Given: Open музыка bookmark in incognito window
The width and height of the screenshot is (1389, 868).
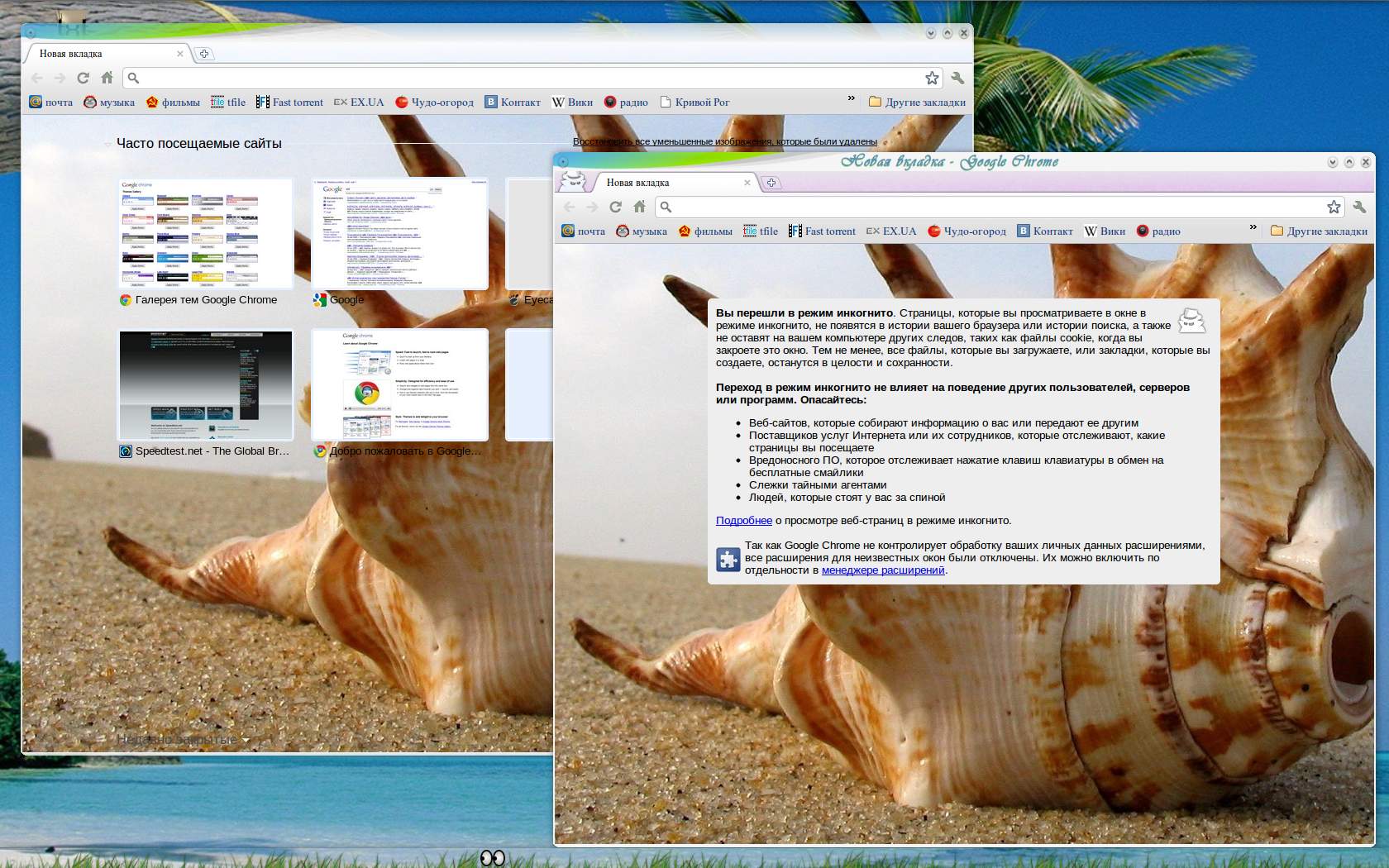Looking at the screenshot, I should 641,231.
